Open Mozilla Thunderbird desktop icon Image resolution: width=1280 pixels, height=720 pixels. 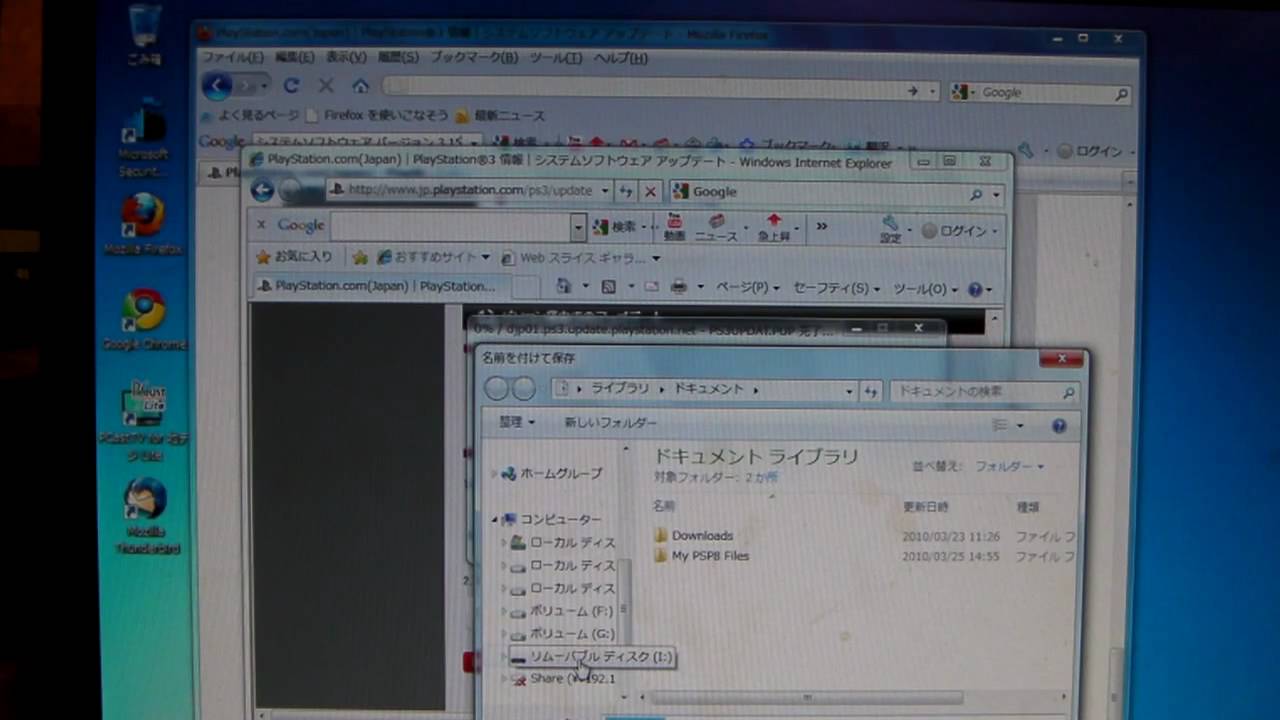[146, 515]
